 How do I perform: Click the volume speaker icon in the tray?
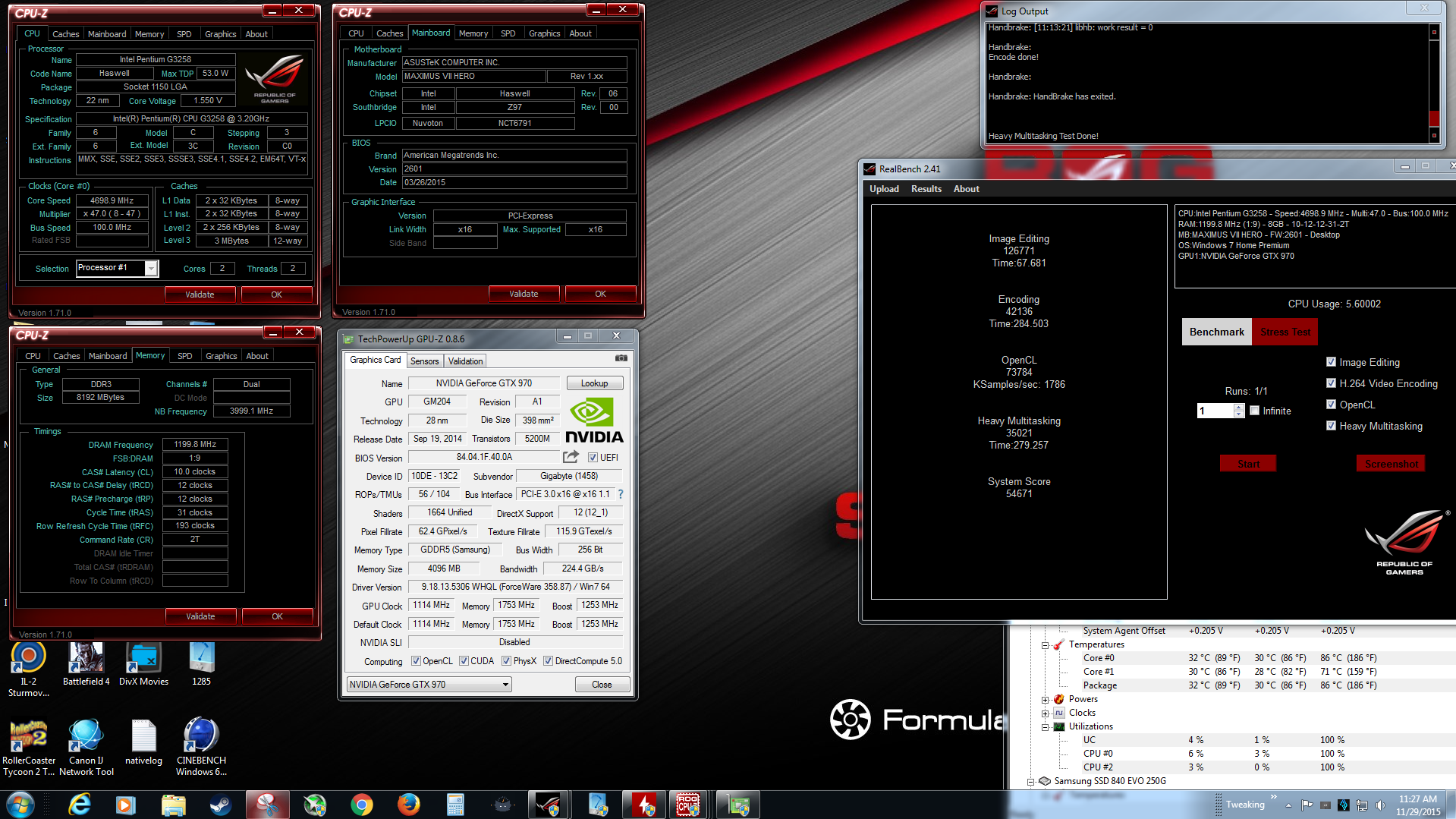coord(1380,805)
